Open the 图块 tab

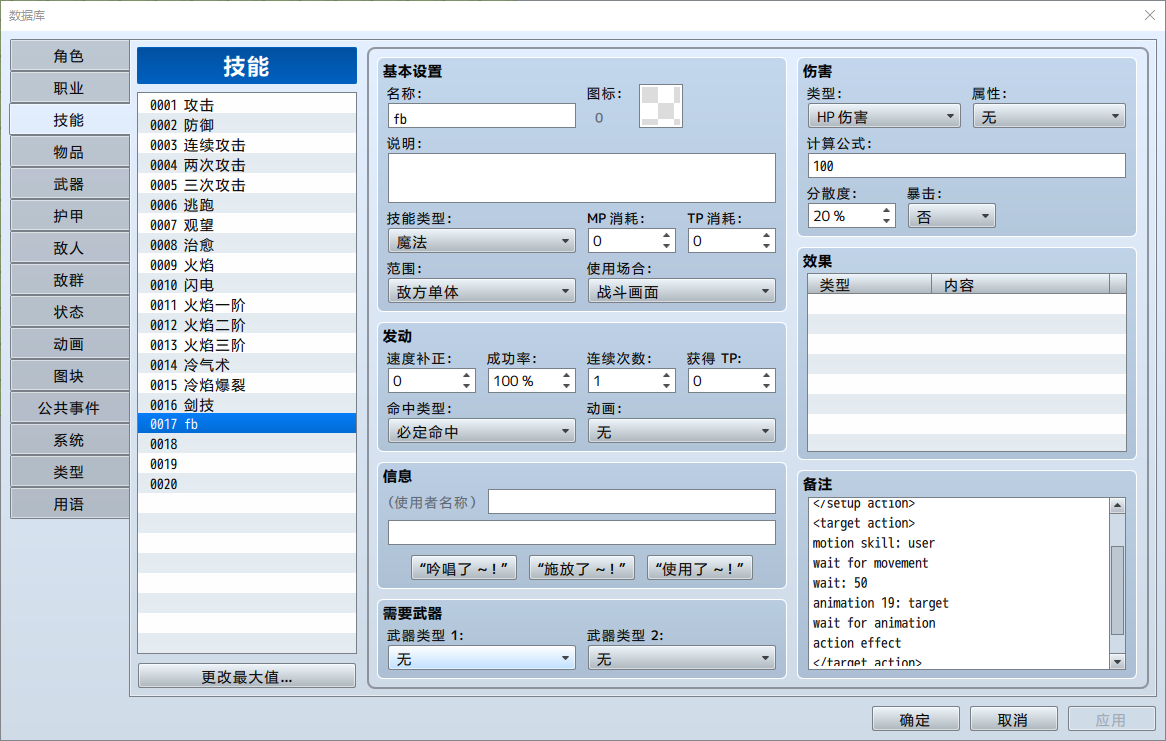click(x=69, y=376)
